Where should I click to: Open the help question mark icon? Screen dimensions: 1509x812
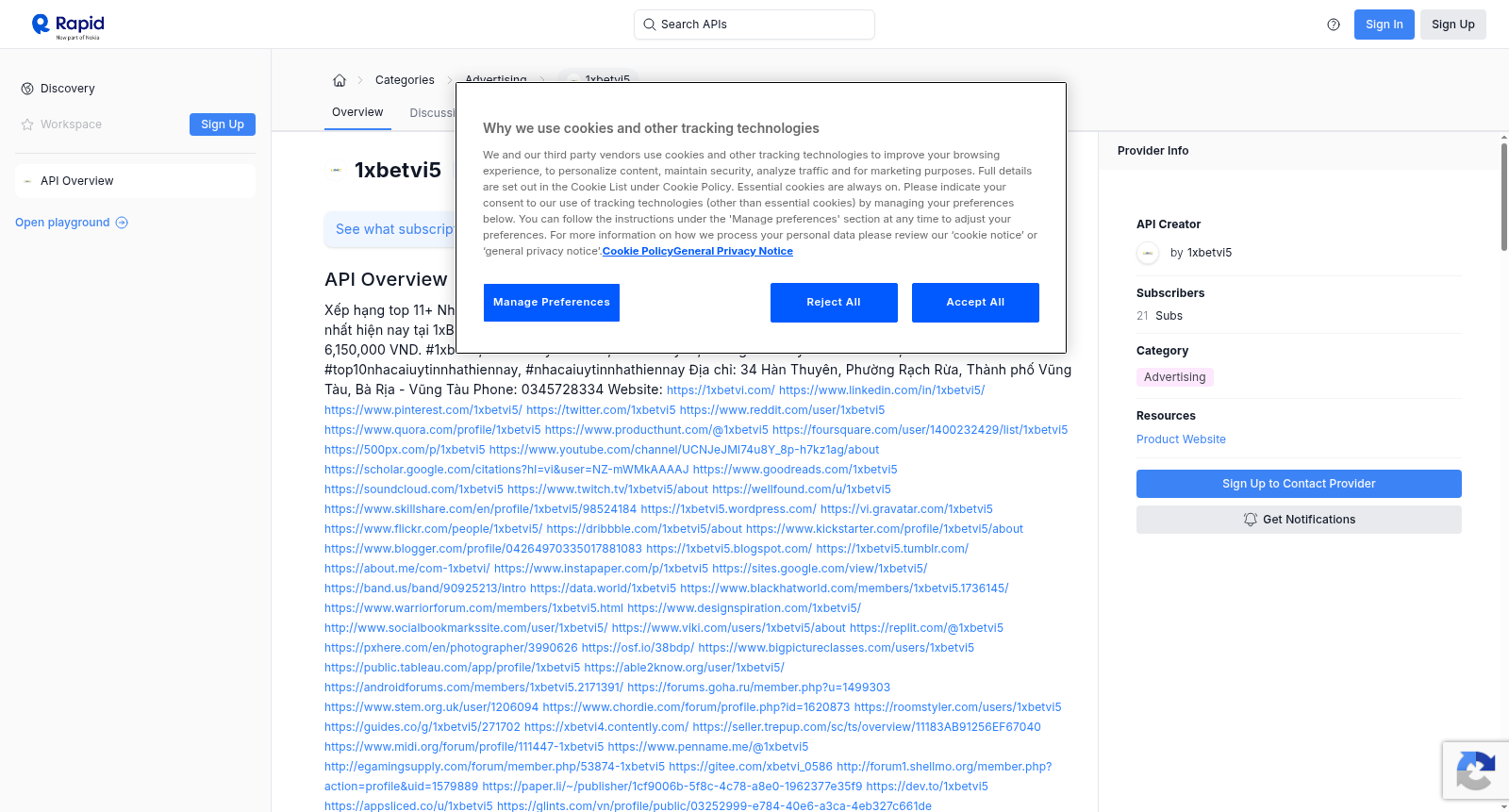tap(1334, 25)
